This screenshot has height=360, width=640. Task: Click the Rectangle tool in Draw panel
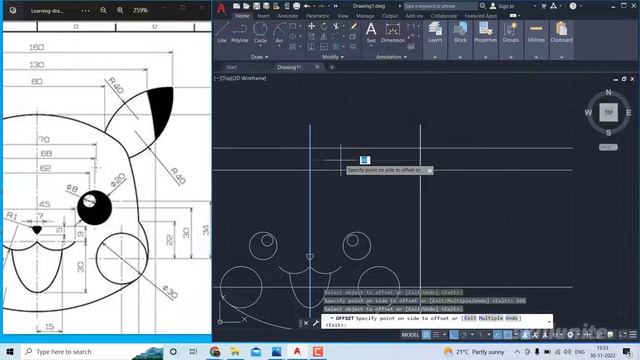(293, 26)
